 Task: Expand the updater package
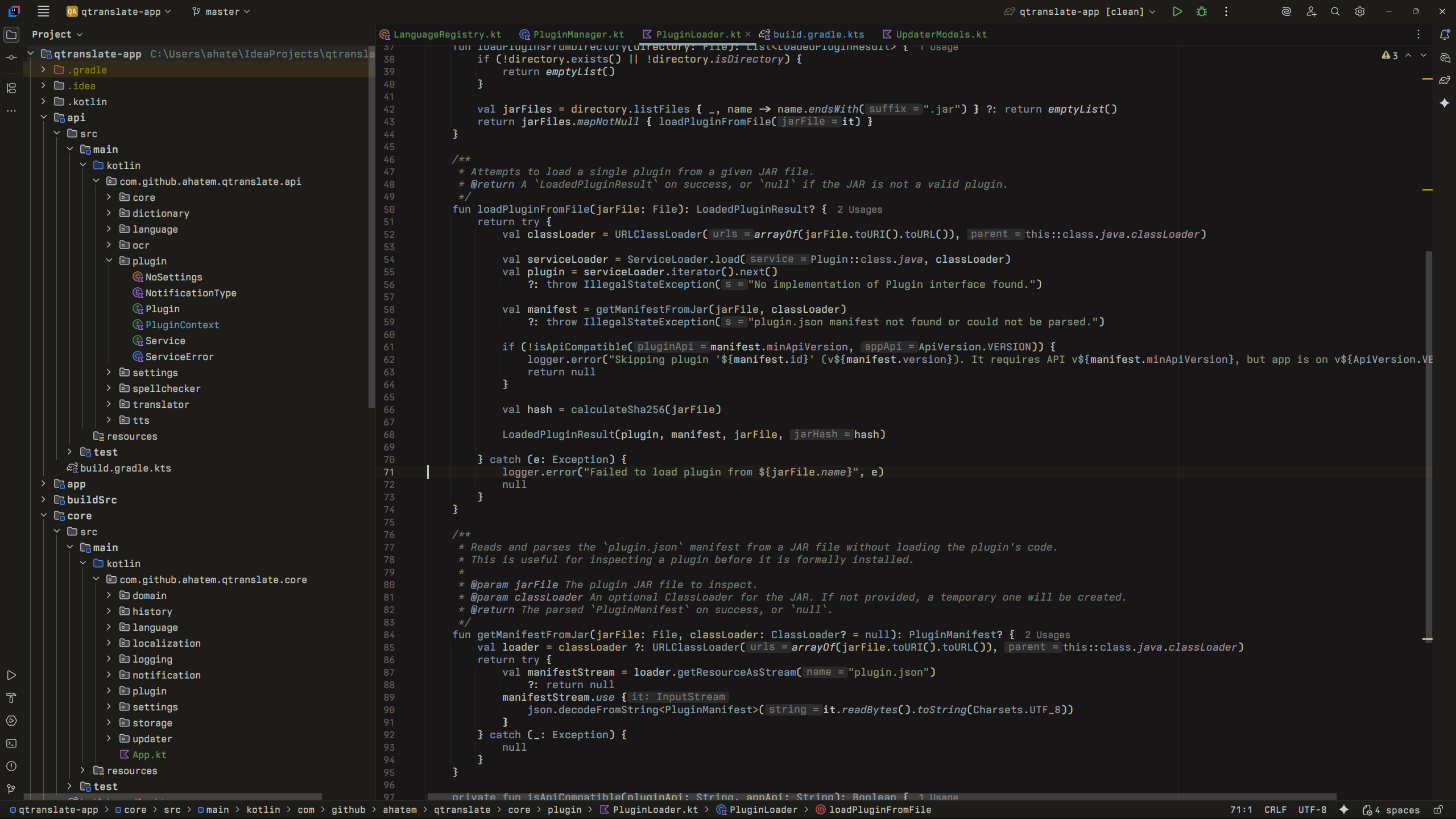point(109,739)
